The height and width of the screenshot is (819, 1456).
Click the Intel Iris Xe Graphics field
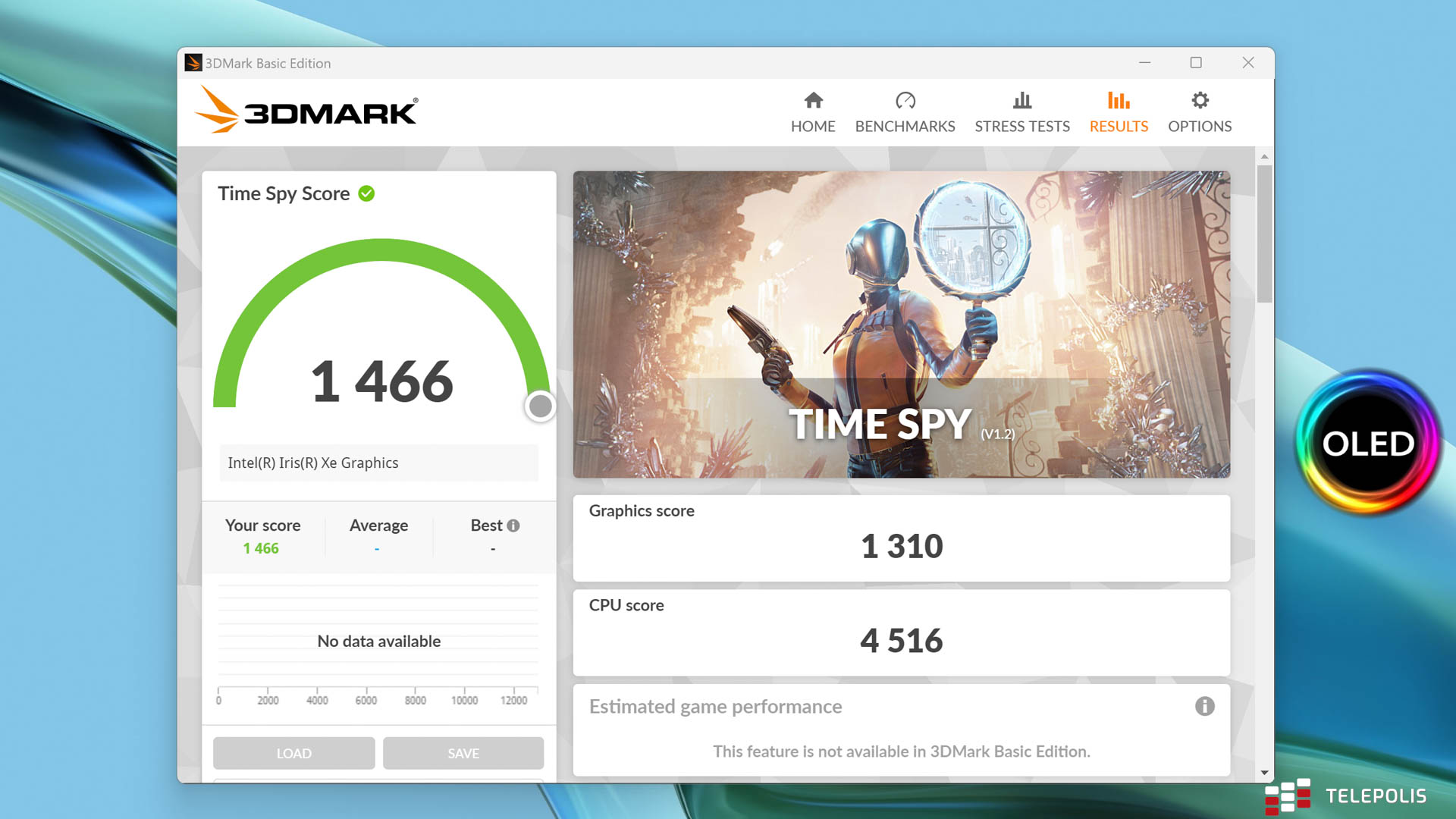pyautogui.click(x=378, y=463)
